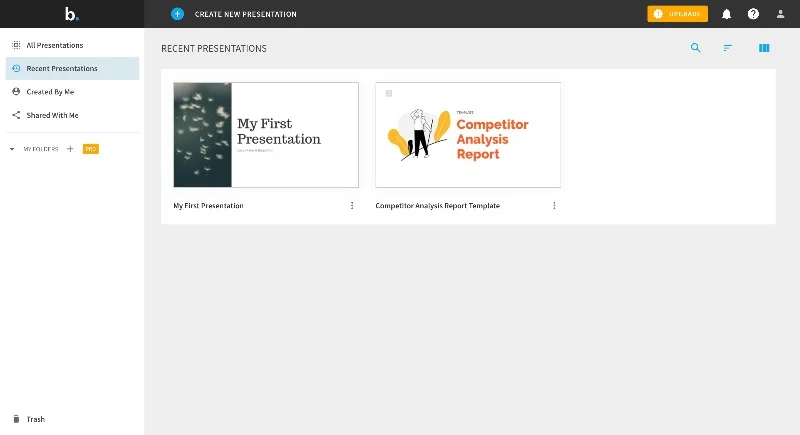
Task: Show Created By Me presentations
Action: point(50,92)
